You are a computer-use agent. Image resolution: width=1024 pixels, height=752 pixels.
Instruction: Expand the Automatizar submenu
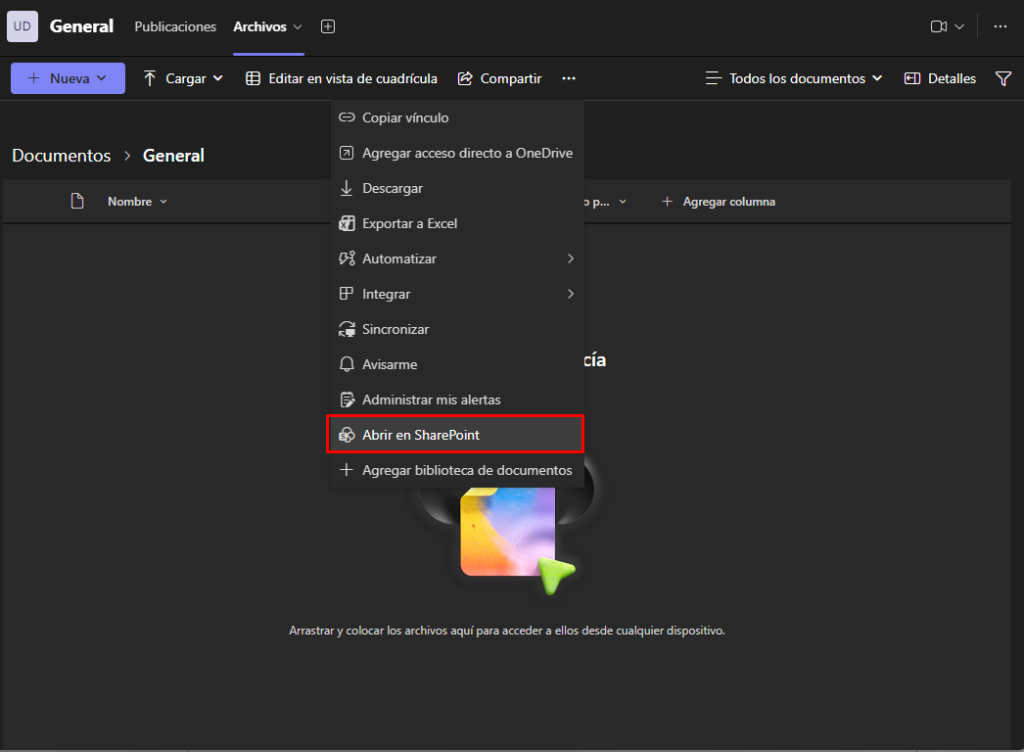click(457, 259)
